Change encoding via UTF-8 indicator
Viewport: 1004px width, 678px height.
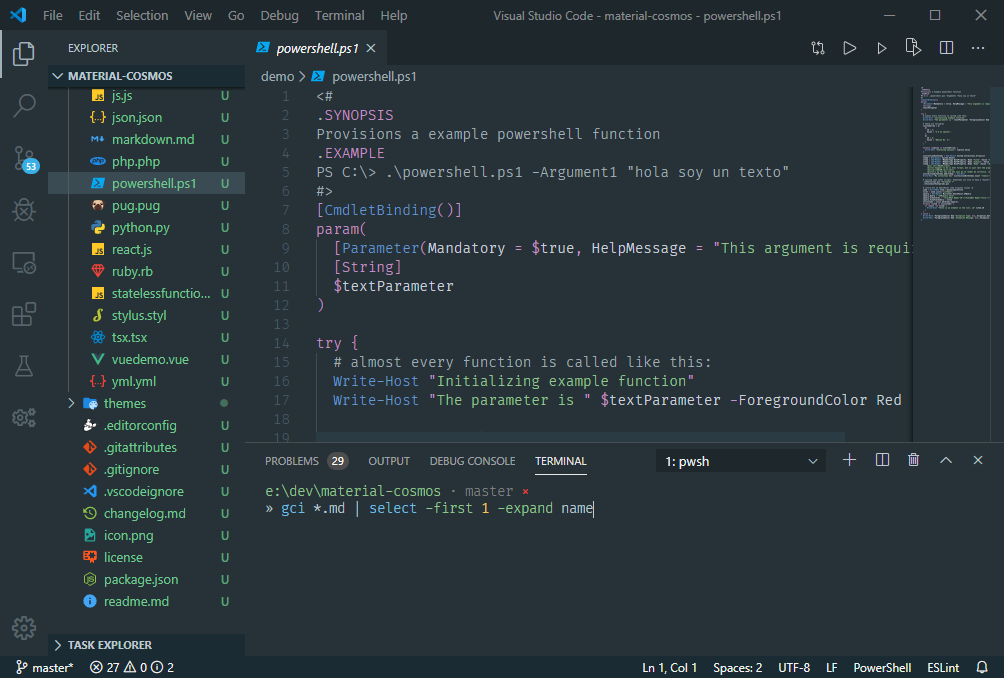click(x=794, y=667)
